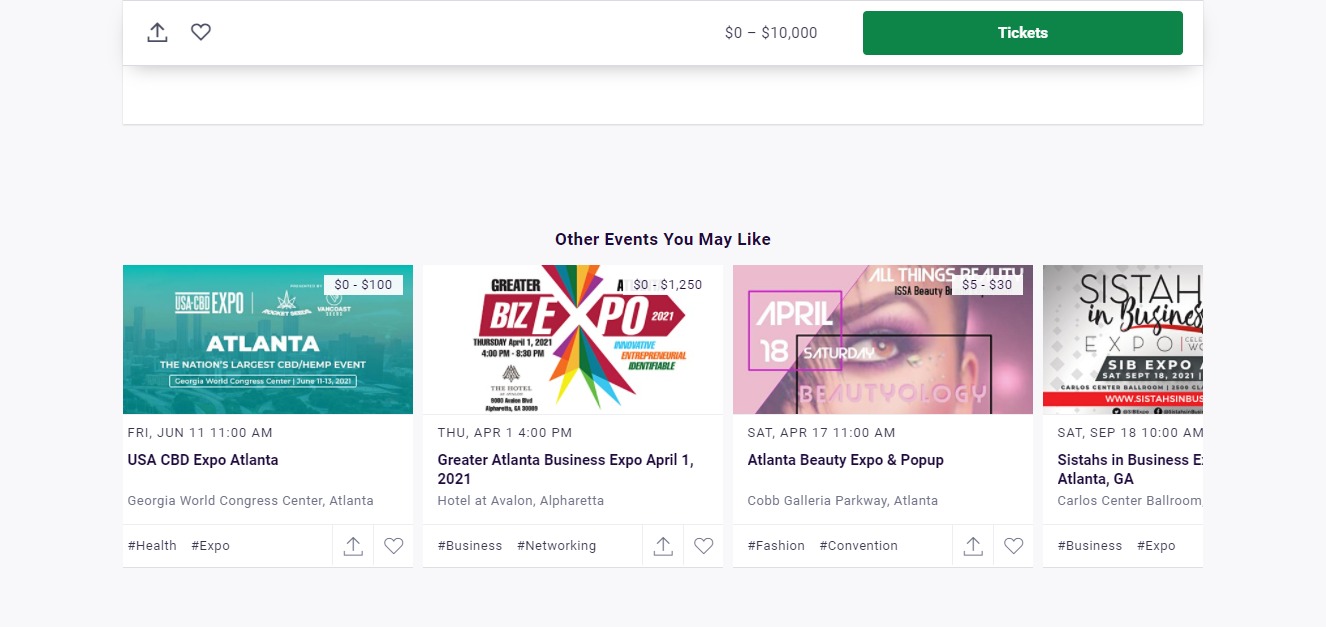The image size is (1326, 627).
Task: Select the #Fashion tag
Action: [776, 546]
